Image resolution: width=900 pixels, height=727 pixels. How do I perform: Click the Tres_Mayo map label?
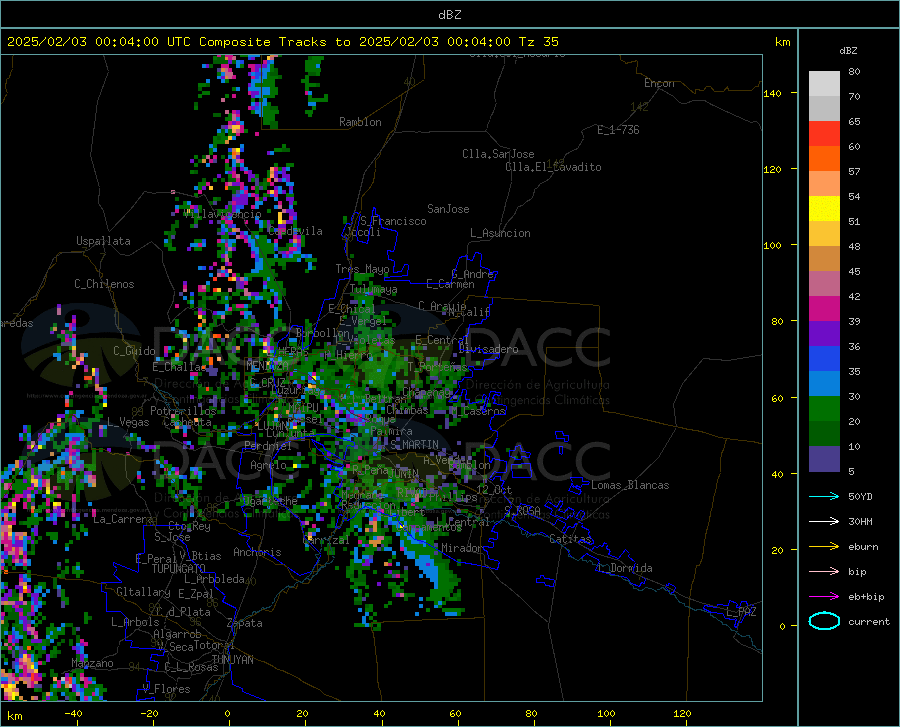tap(362, 269)
